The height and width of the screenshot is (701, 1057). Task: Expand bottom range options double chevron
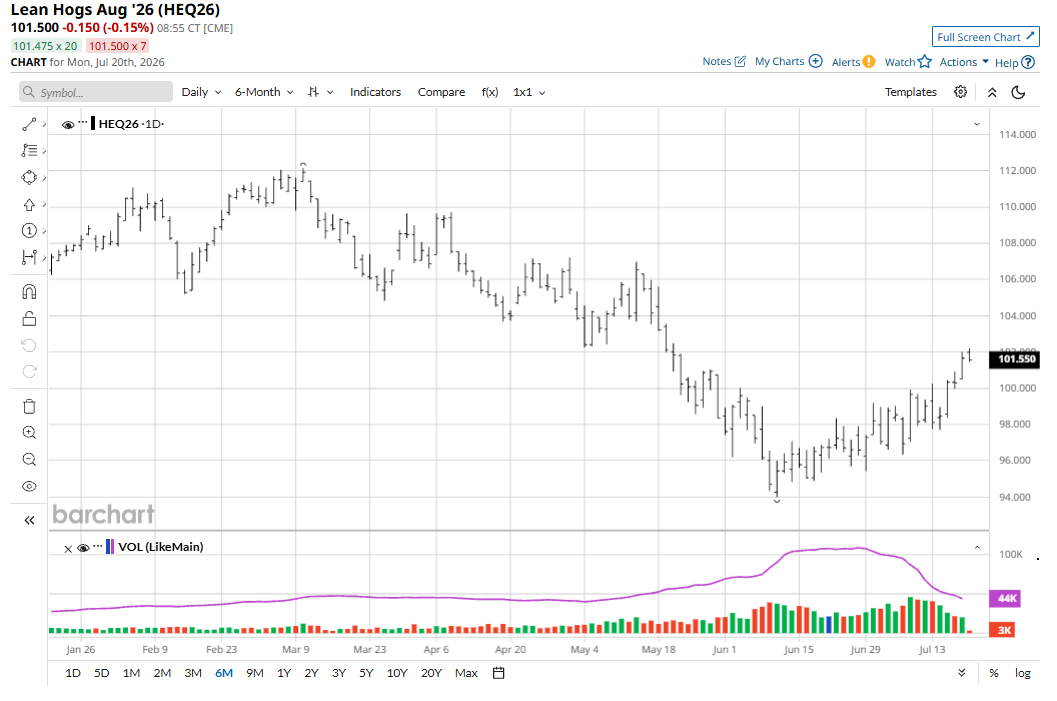[x=962, y=673]
